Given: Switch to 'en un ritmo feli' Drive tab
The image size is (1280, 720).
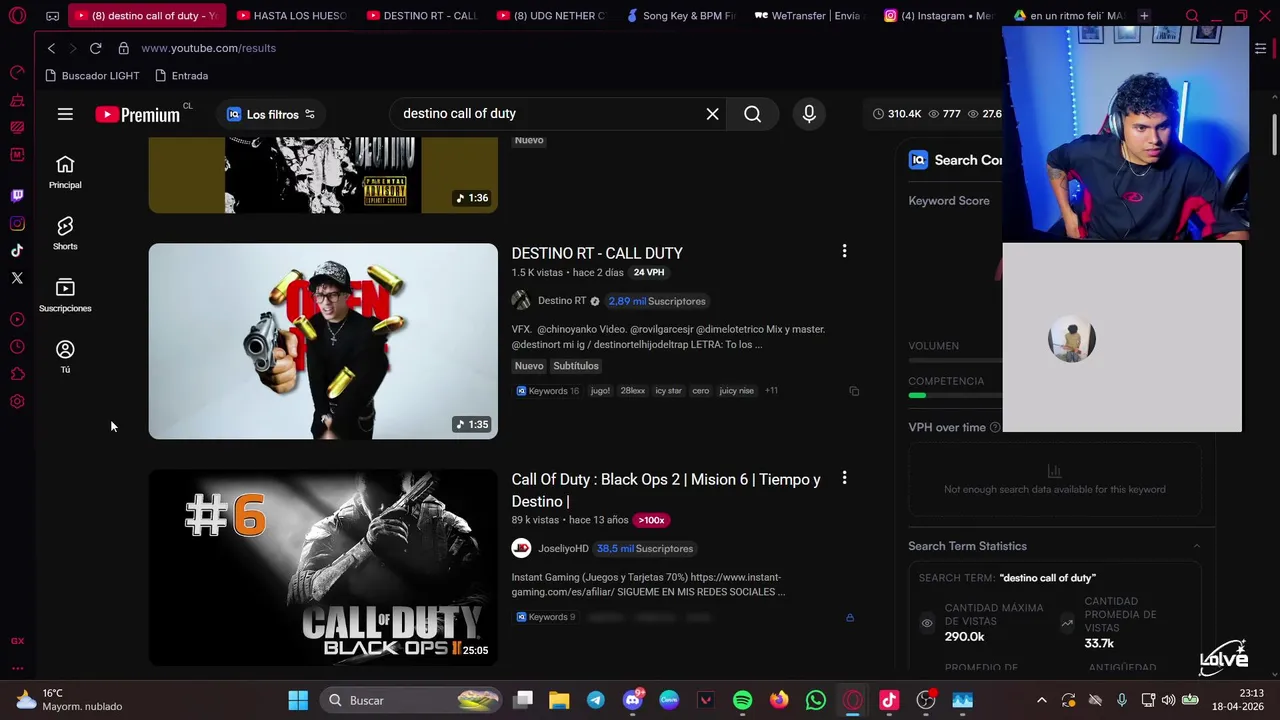Looking at the screenshot, I should click(x=1070, y=16).
